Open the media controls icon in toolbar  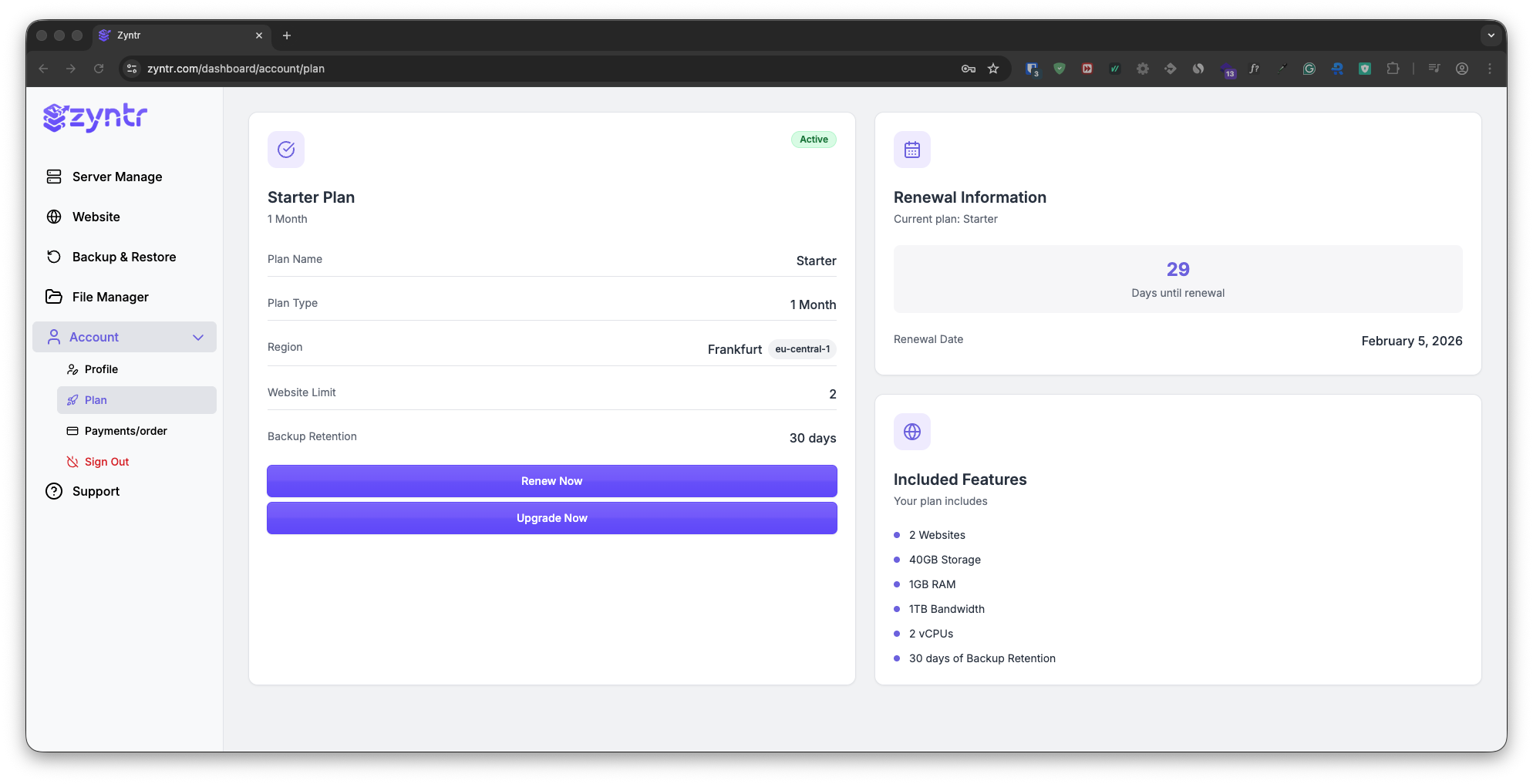point(1434,69)
